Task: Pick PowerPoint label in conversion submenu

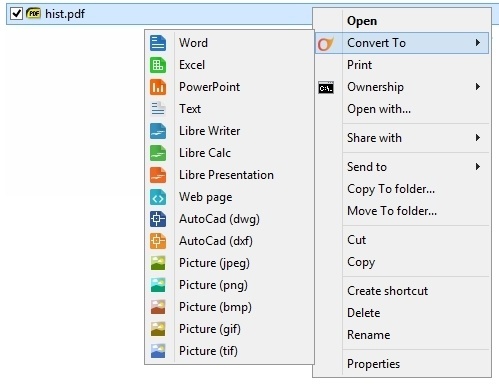Action: [x=209, y=87]
